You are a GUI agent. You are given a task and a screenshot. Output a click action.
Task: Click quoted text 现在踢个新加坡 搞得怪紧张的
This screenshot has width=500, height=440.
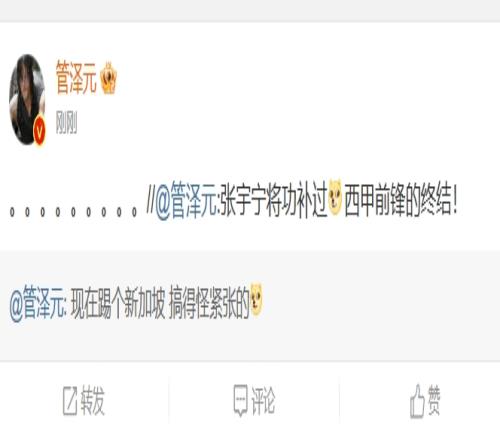pos(160,303)
